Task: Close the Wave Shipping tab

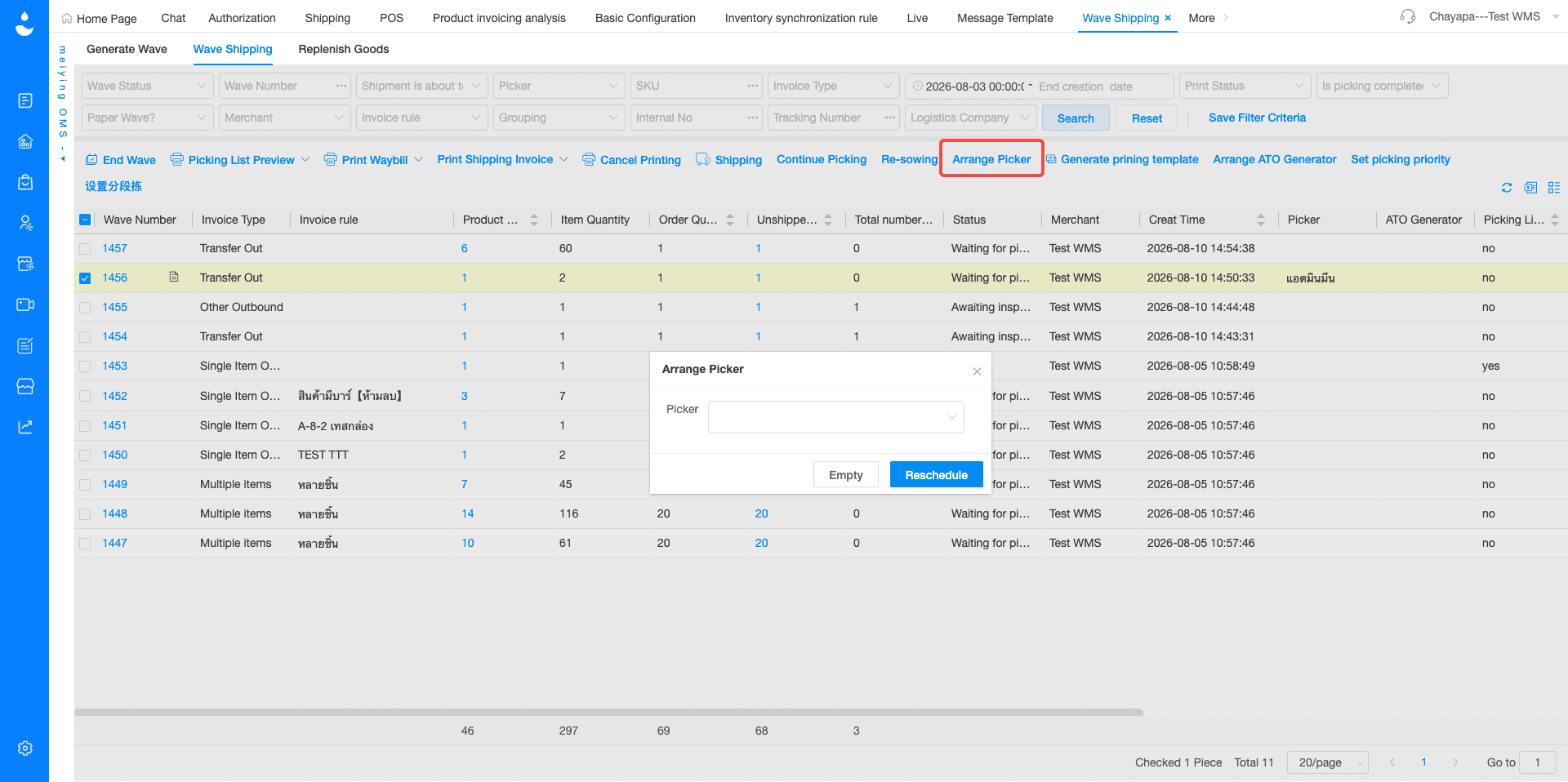Action: coord(1168,18)
